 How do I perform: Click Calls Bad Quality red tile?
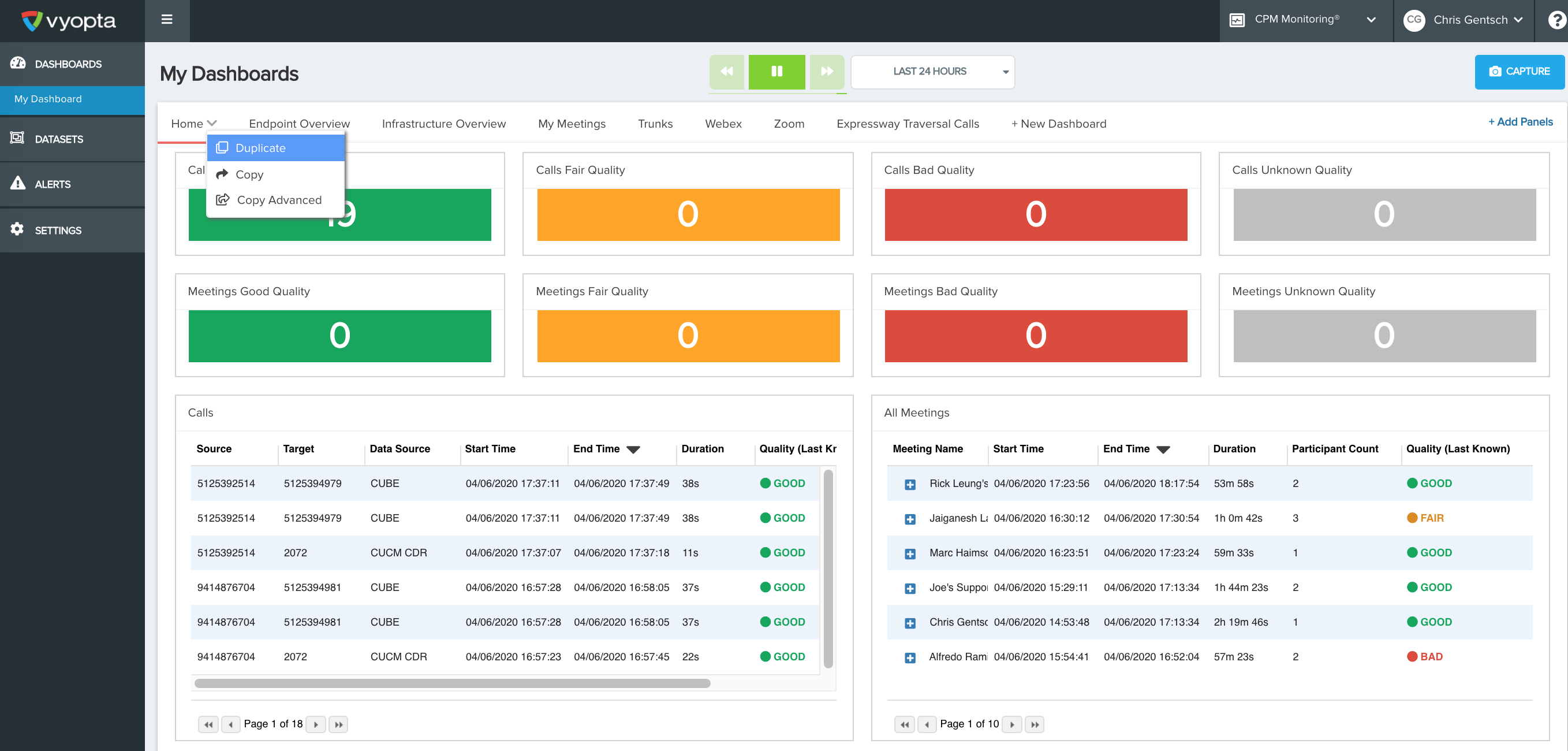click(1035, 214)
